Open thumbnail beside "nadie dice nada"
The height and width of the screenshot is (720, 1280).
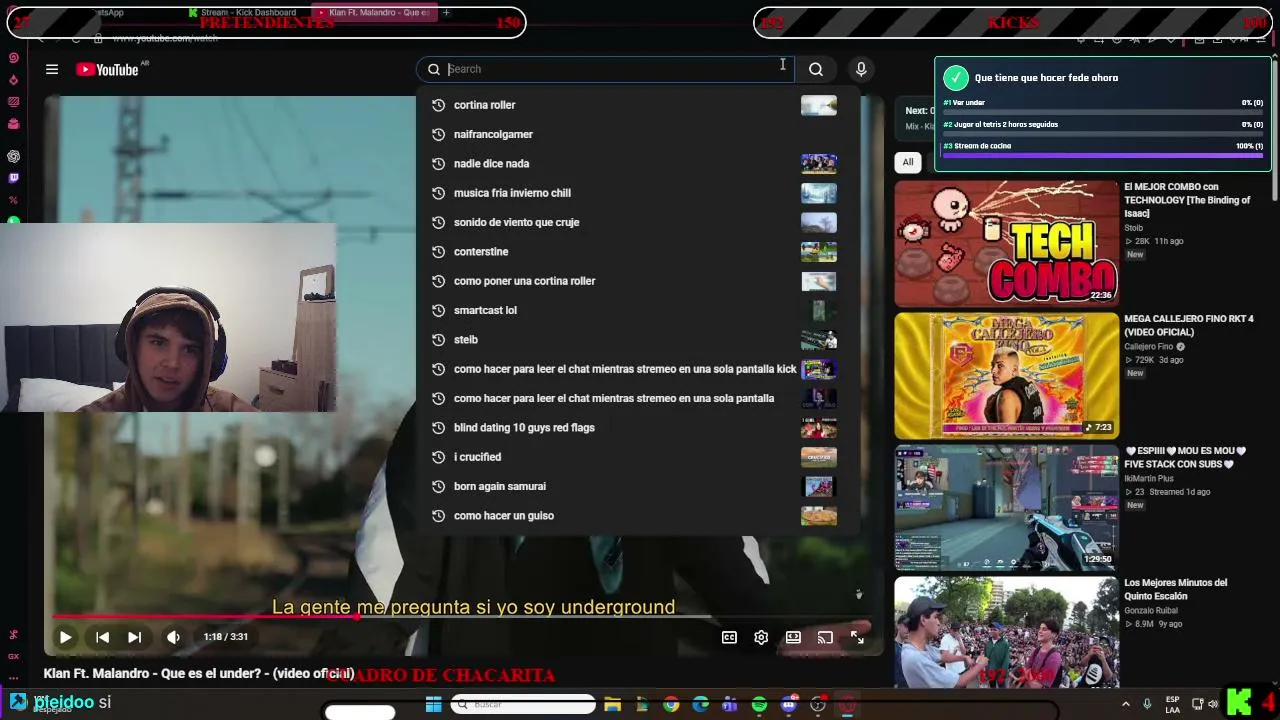point(819,163)
